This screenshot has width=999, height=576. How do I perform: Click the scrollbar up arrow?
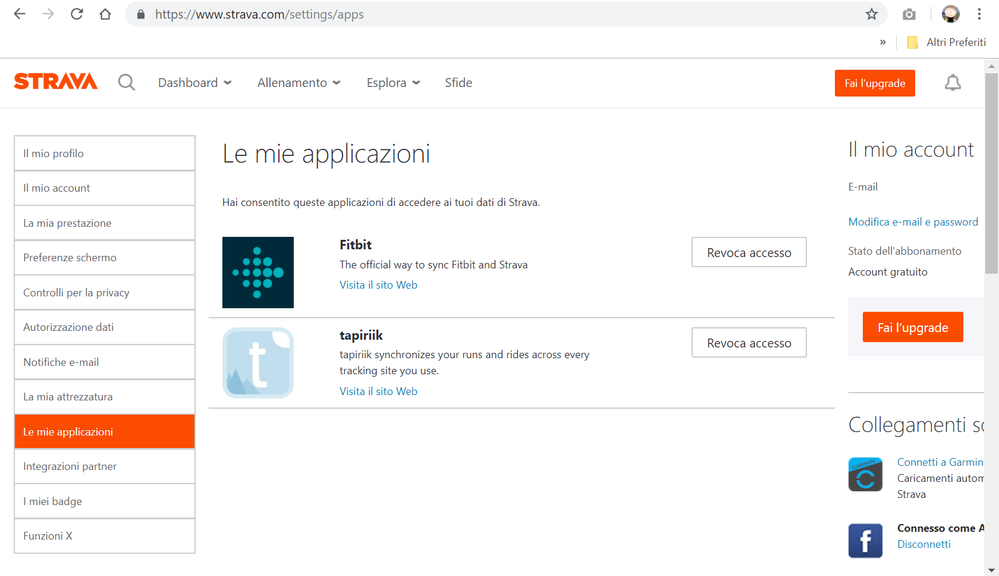991,66
